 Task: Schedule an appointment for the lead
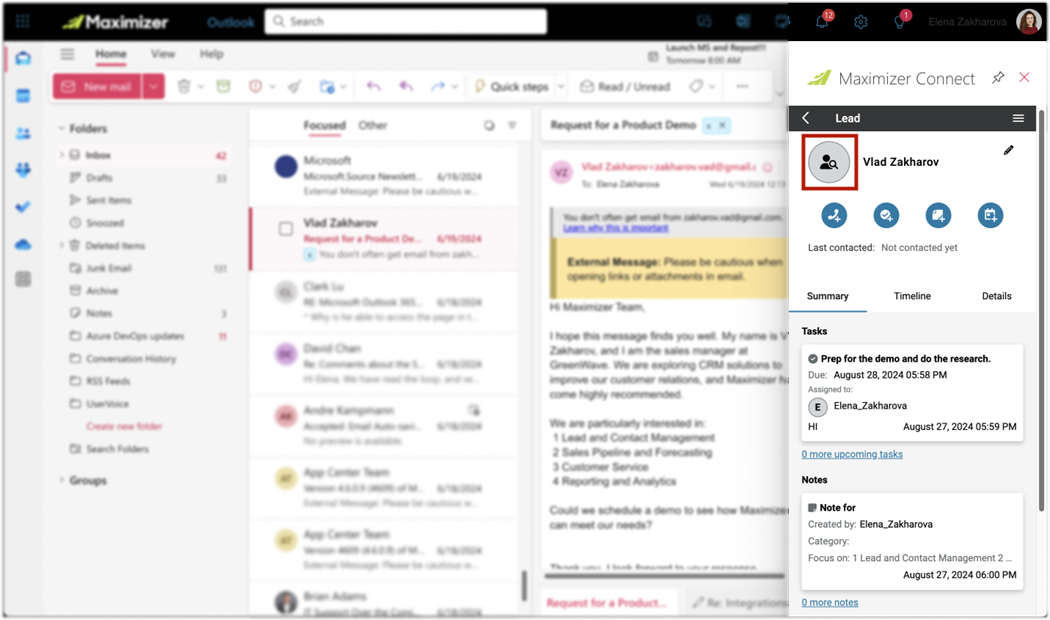click(990, 216)
